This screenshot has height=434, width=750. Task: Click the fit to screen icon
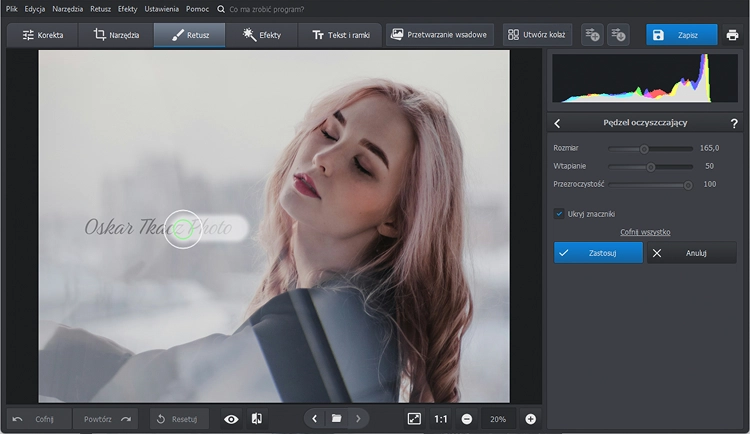tap(414, 419)
